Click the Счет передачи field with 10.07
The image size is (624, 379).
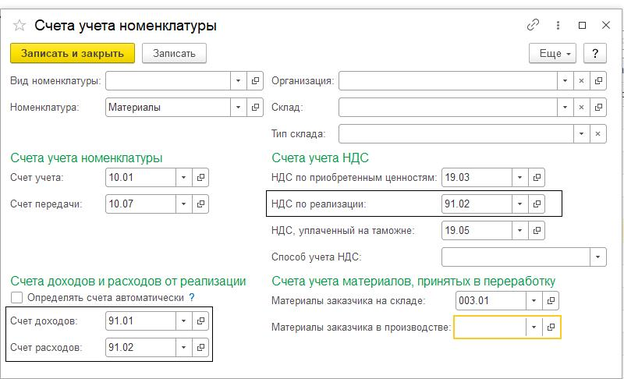[x=140, y=204]
